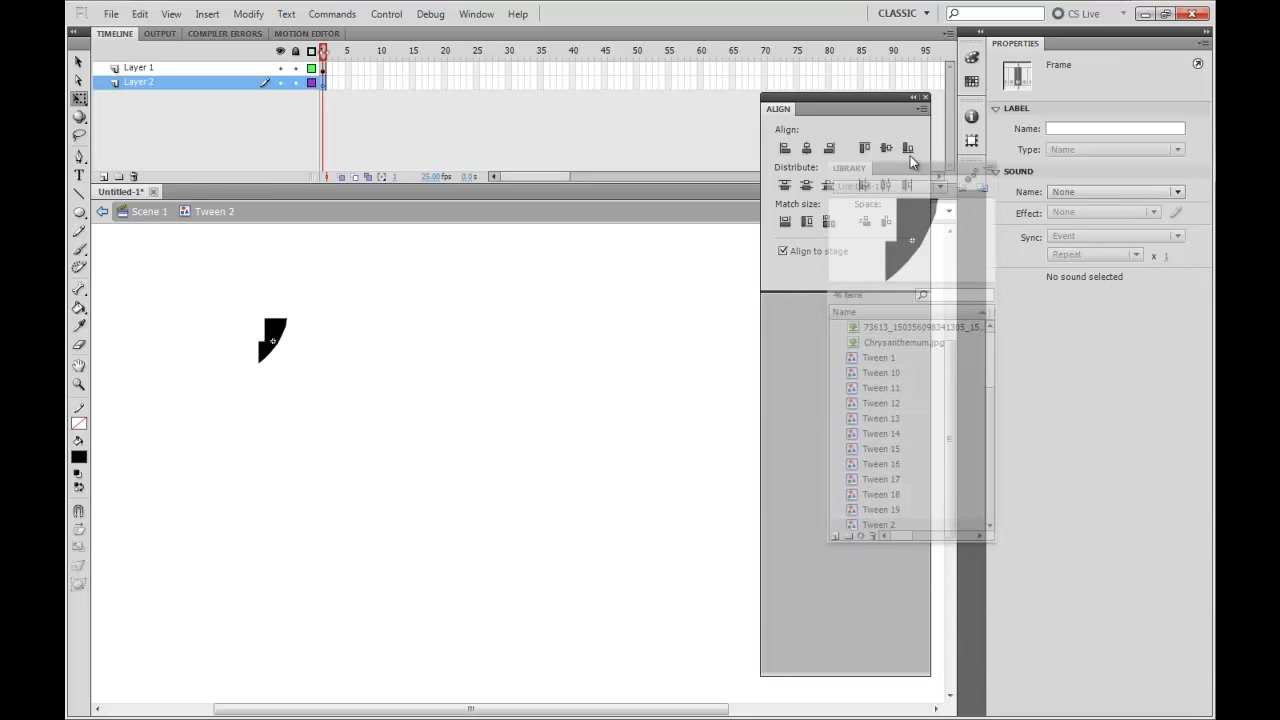Select the Selection arrow tool
Image resolution: width=1280 pixels, height=720 pixels.
point(79,62)
